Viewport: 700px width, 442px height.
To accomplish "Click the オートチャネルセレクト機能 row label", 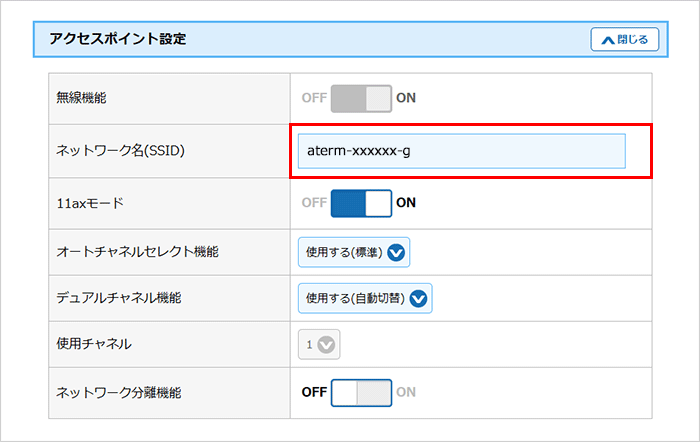I will click(137, 253).
